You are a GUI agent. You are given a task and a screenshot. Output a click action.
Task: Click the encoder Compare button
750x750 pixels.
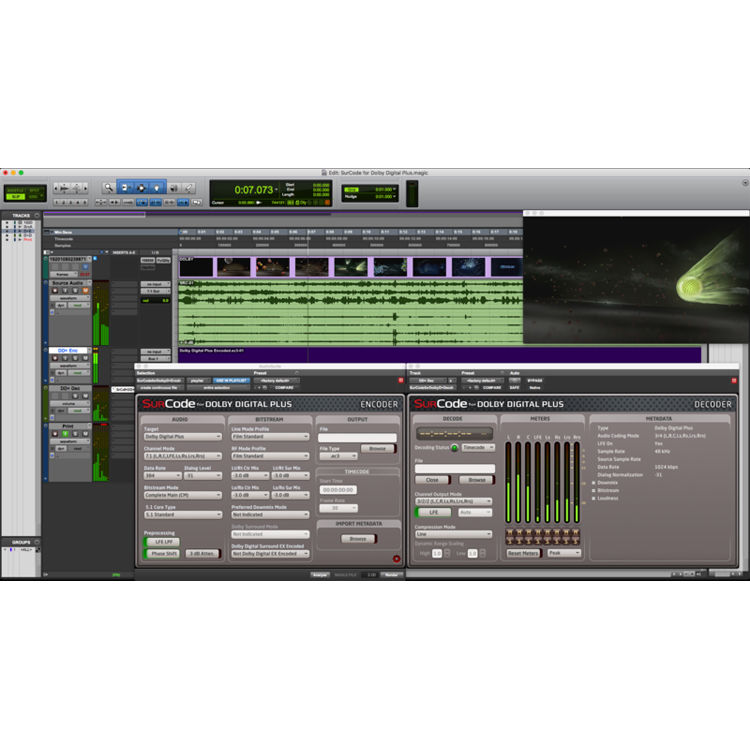[284, 387]
